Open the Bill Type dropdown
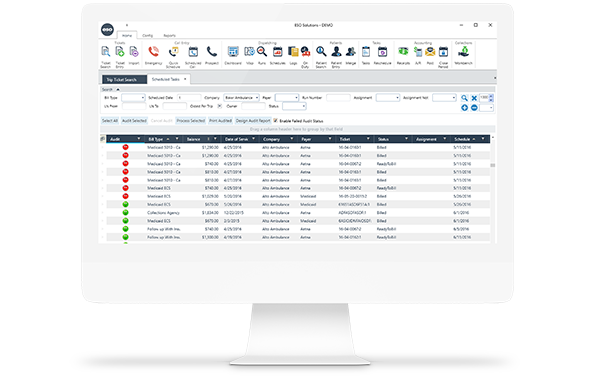The height and width of the screenshot is (376, 602). click(133, 98)
